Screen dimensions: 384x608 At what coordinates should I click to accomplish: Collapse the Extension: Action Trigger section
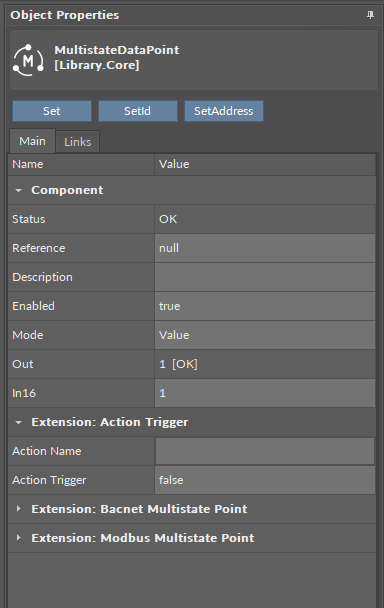click(18, 422)
